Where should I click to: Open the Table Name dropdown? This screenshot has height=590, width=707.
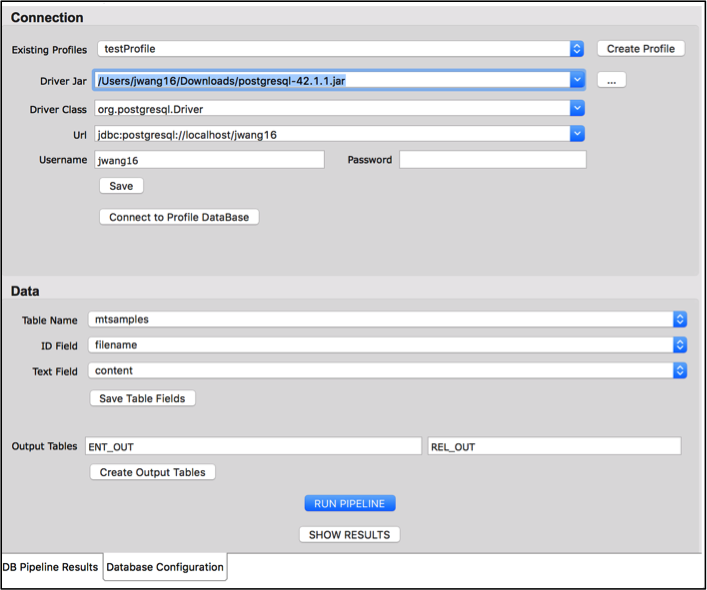[x=680, y=319]
